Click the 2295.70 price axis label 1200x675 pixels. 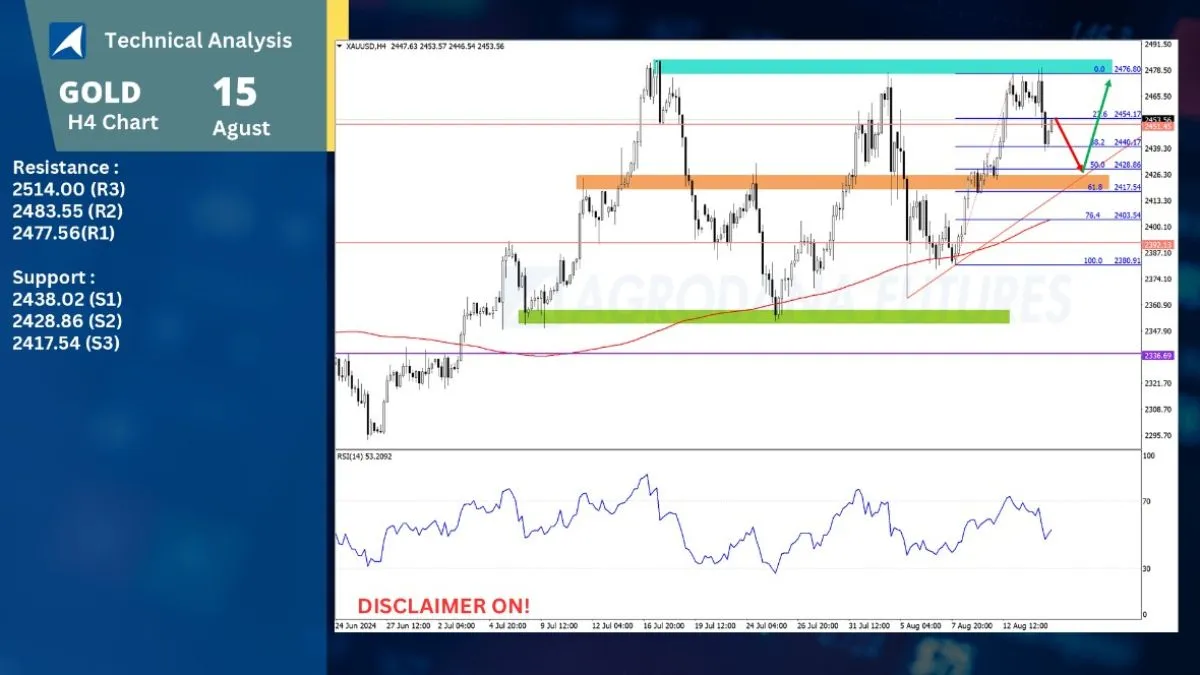pos(1159,435)
